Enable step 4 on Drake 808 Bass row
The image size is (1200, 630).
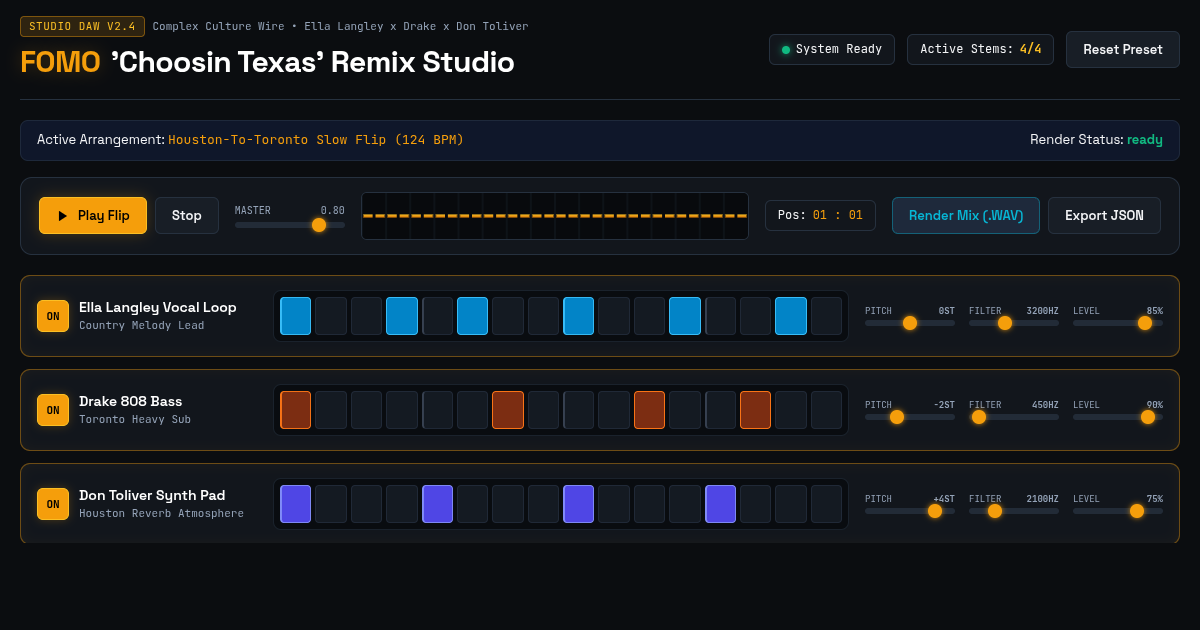[402, 410]
